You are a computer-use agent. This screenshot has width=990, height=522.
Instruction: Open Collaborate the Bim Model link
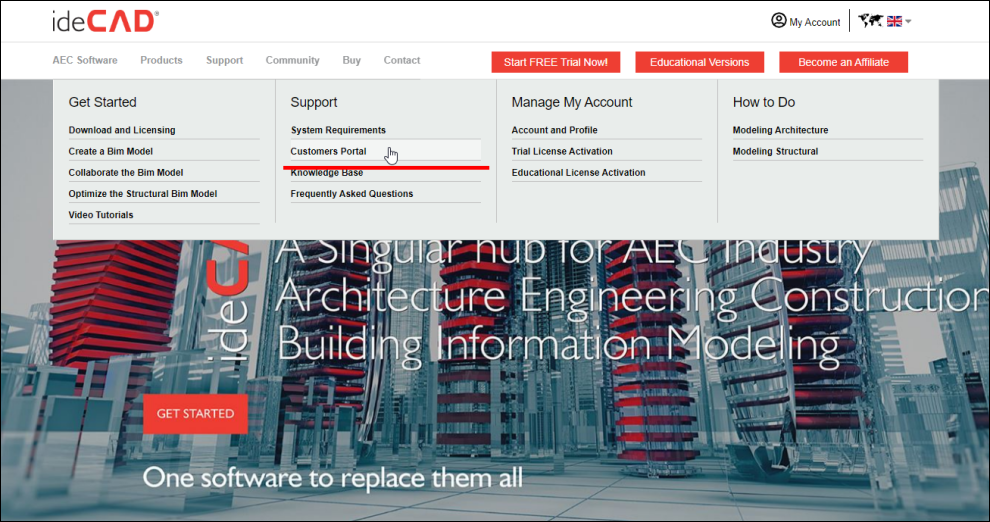[126, 172]
